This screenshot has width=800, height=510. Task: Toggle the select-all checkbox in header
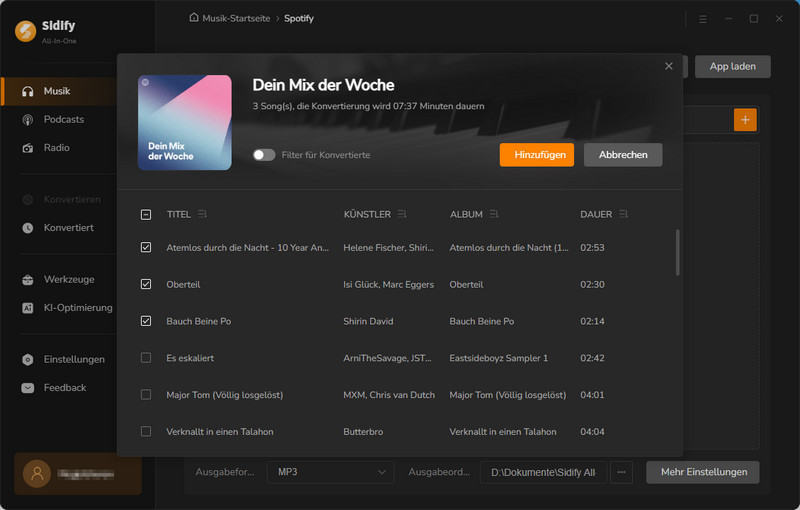pos(146,215)
